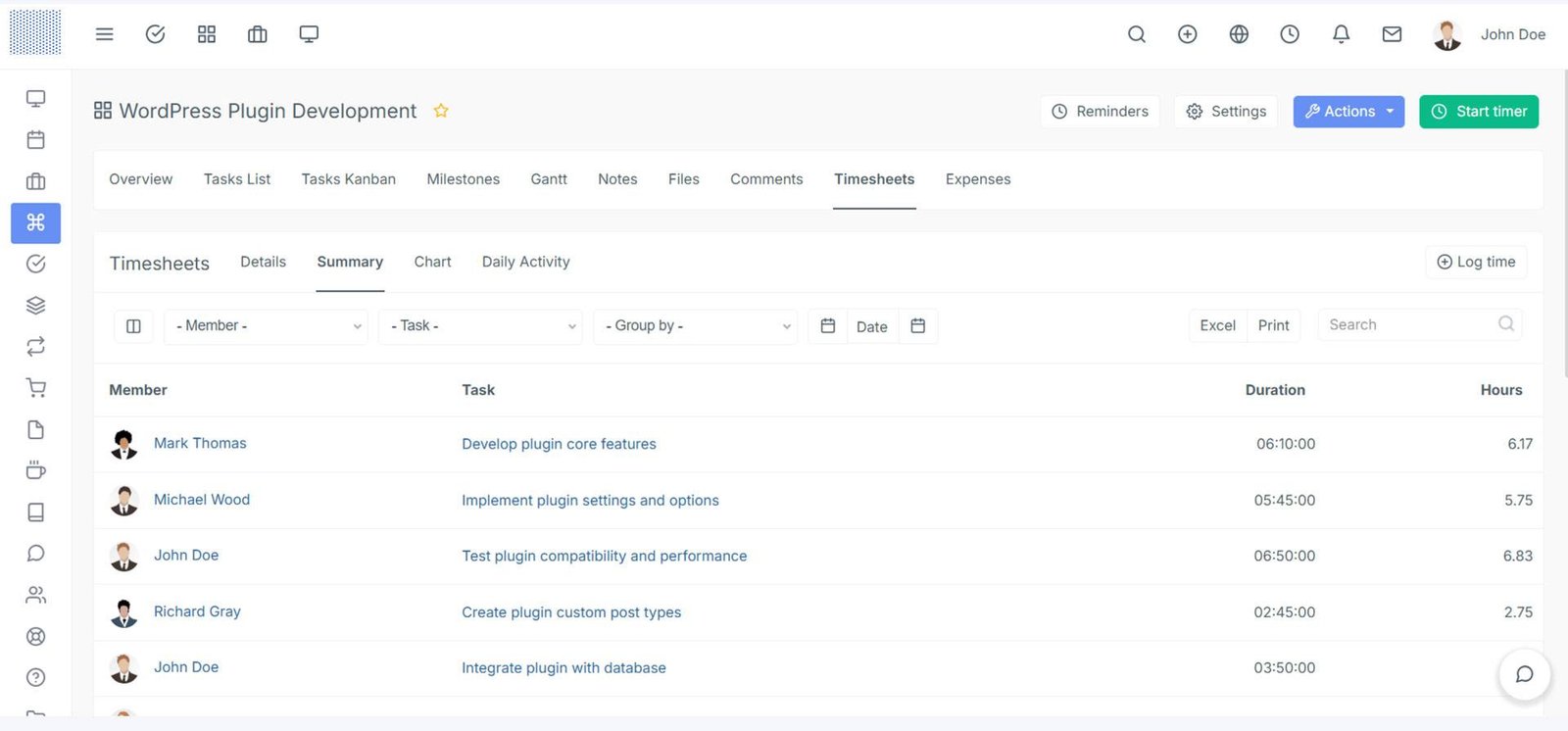Open project Settings
The width and height of the screenshot is (1568, 731).
tap(1226, 112)
